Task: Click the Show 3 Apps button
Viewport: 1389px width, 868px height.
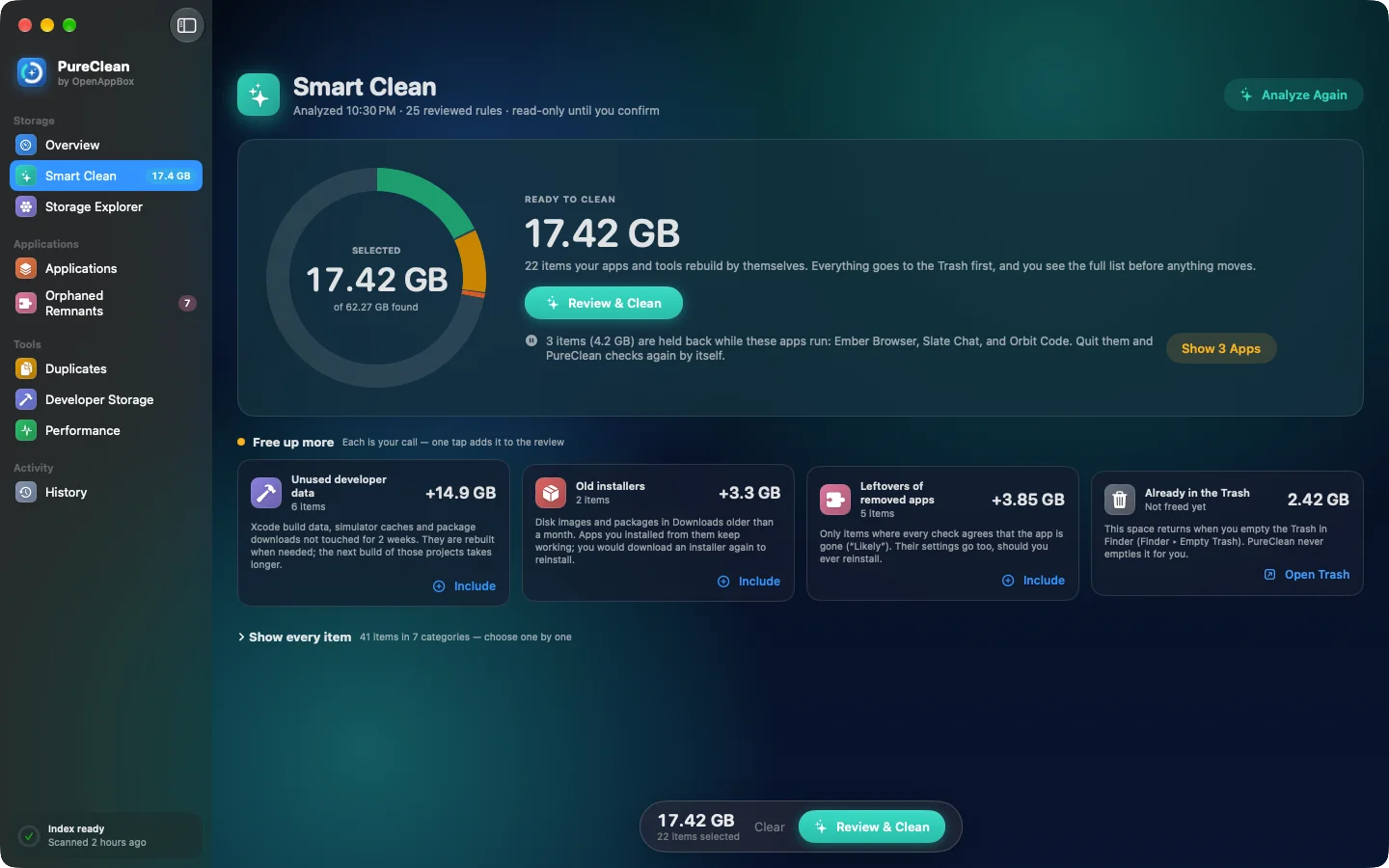Action: click(x=1221, y=348)
